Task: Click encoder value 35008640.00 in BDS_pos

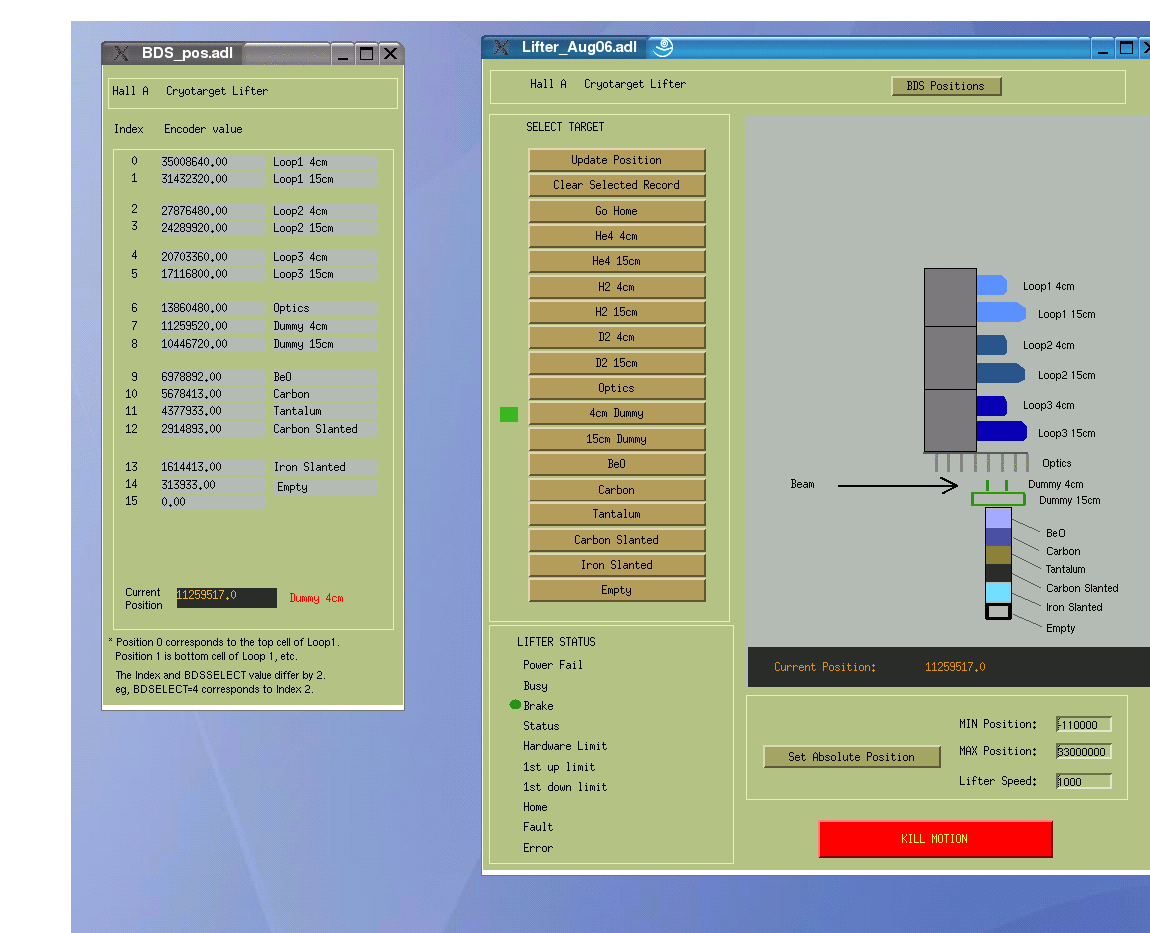Action: (x=211, y=162)
